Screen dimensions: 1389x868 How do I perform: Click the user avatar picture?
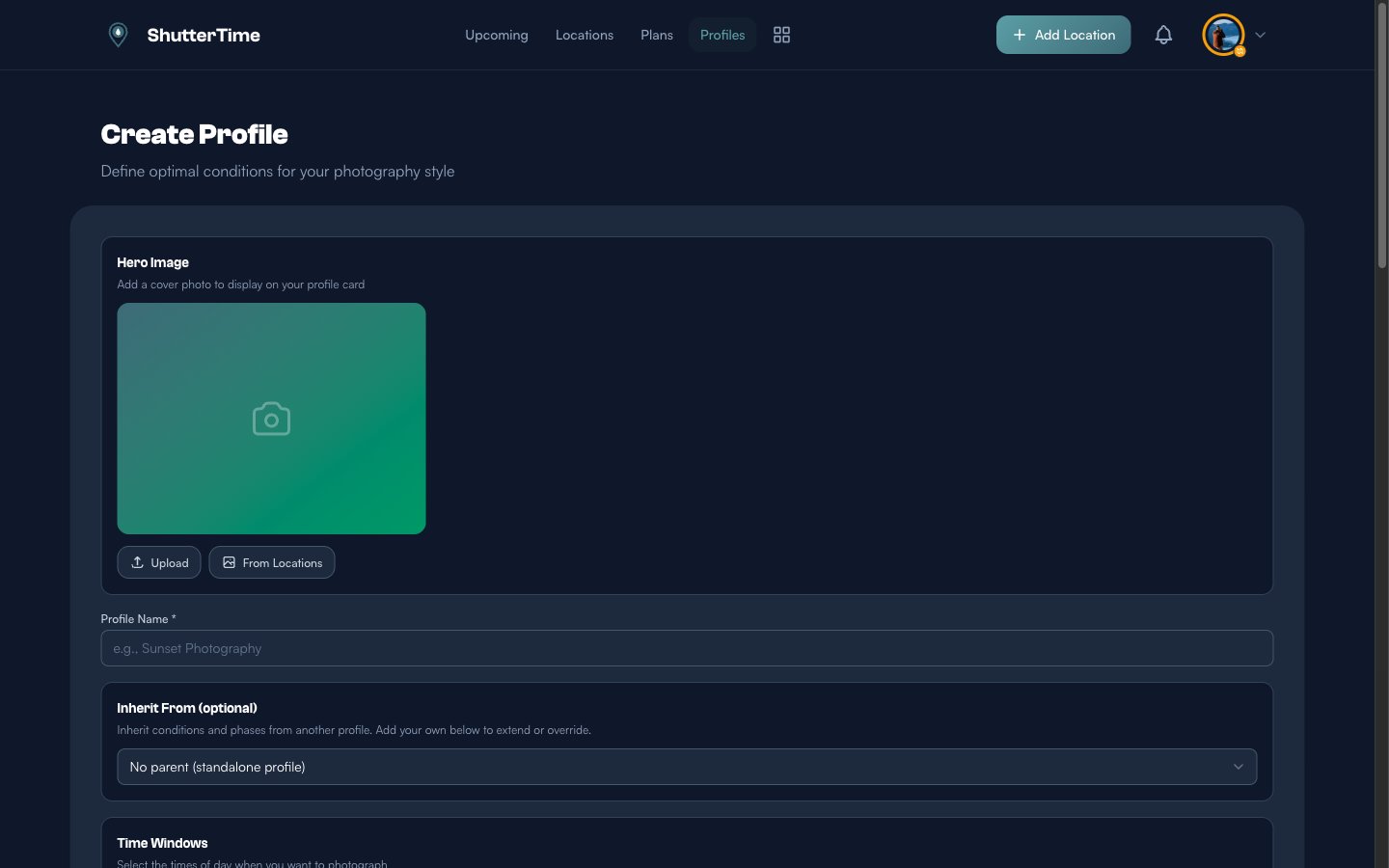coord(1223,35)
